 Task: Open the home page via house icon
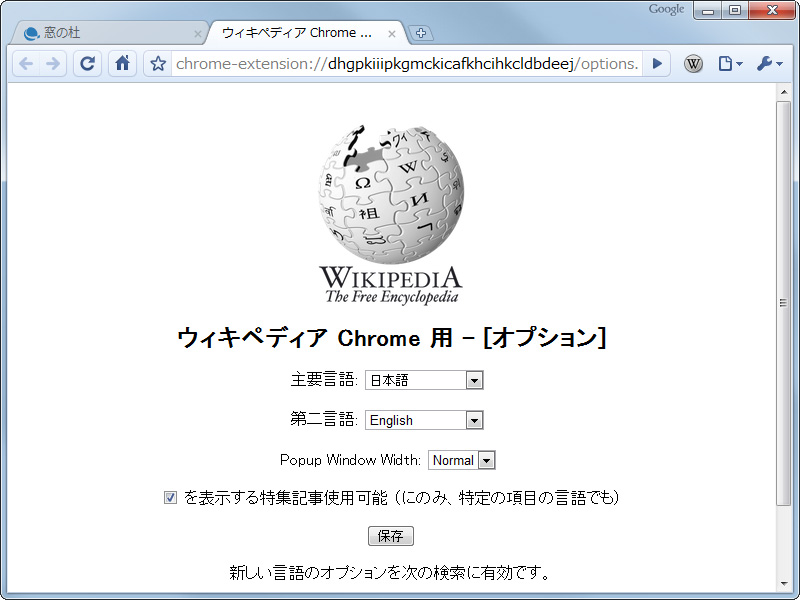tap(122, 64)
